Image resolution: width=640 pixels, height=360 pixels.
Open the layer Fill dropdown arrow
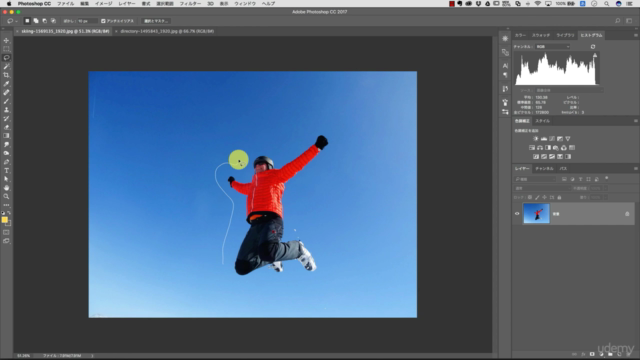click(606, 198)
